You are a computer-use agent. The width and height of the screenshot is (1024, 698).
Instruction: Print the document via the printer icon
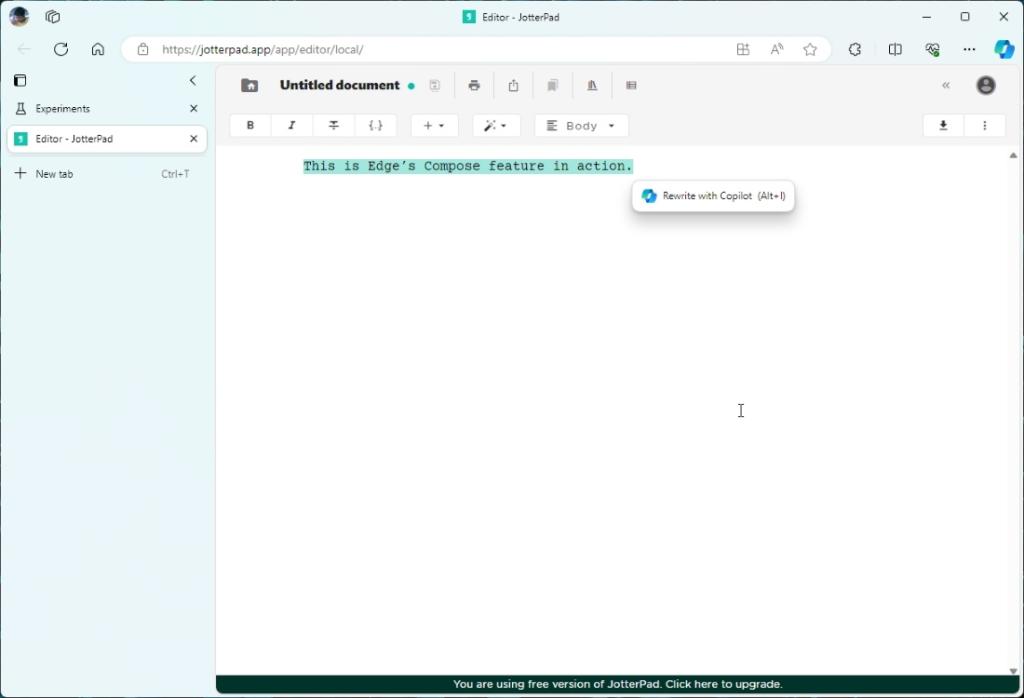pyautogui.click(x=474, y=85)
